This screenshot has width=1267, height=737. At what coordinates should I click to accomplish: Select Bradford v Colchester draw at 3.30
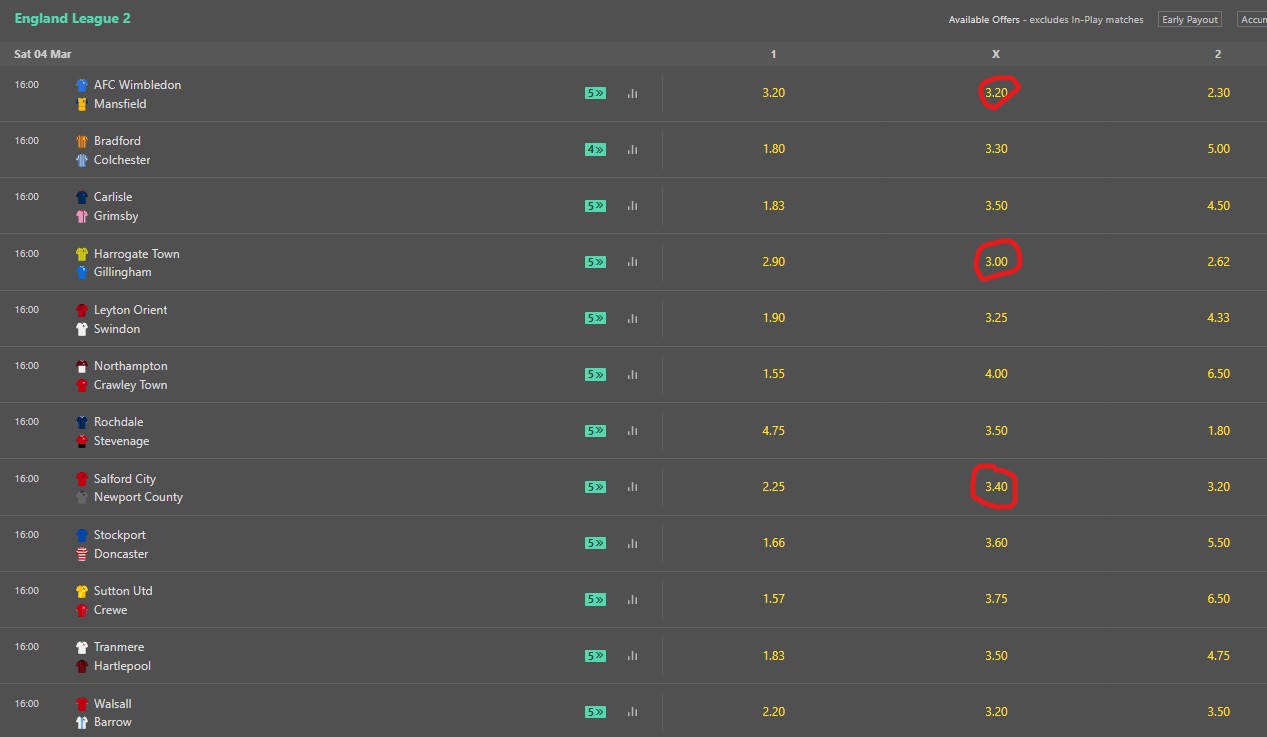996,149
